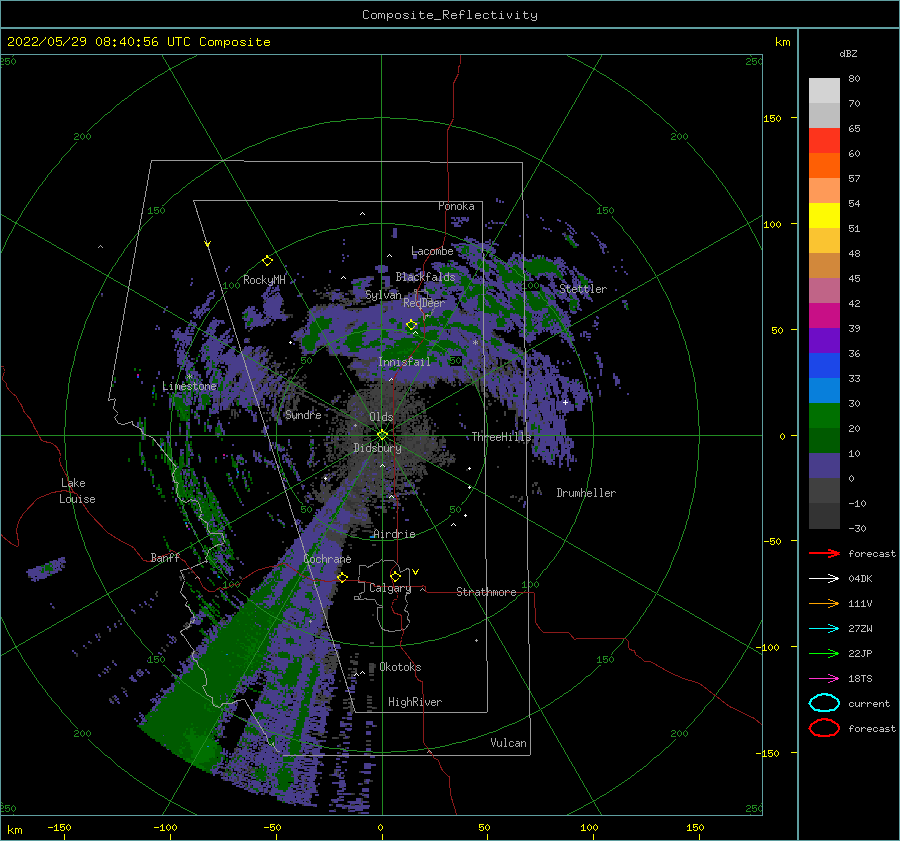900x841 pixels.
Task: Click the Vulcan label
Action: click(x=509, y=743)
